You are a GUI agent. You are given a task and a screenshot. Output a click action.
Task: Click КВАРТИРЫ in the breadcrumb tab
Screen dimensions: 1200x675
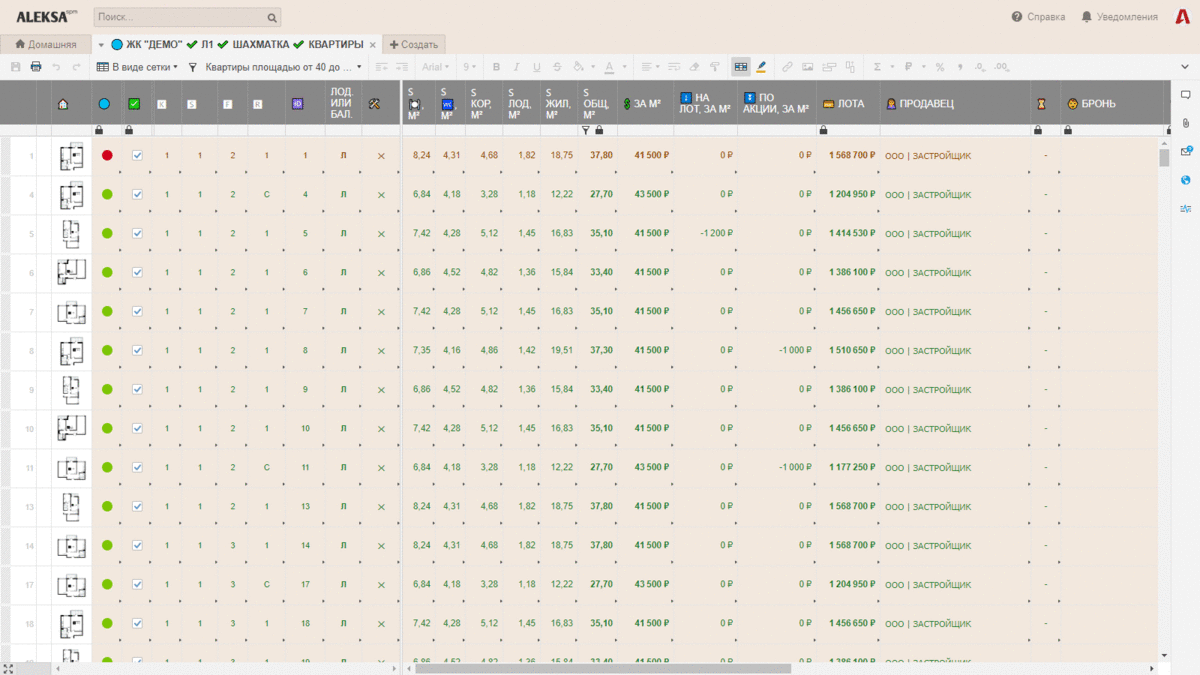[x=335, y=45]
